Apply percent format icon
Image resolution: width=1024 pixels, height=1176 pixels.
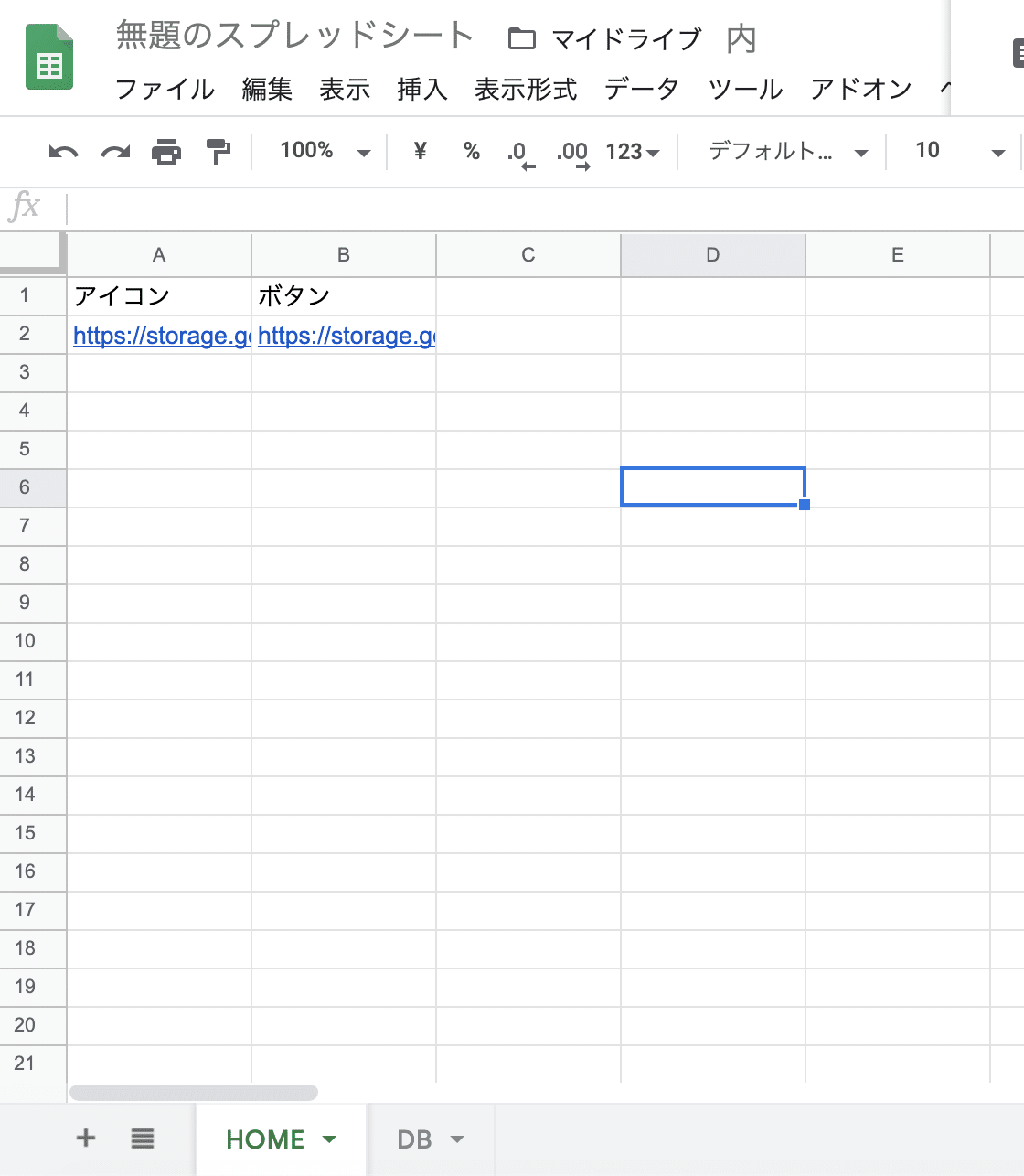[472, 152]
